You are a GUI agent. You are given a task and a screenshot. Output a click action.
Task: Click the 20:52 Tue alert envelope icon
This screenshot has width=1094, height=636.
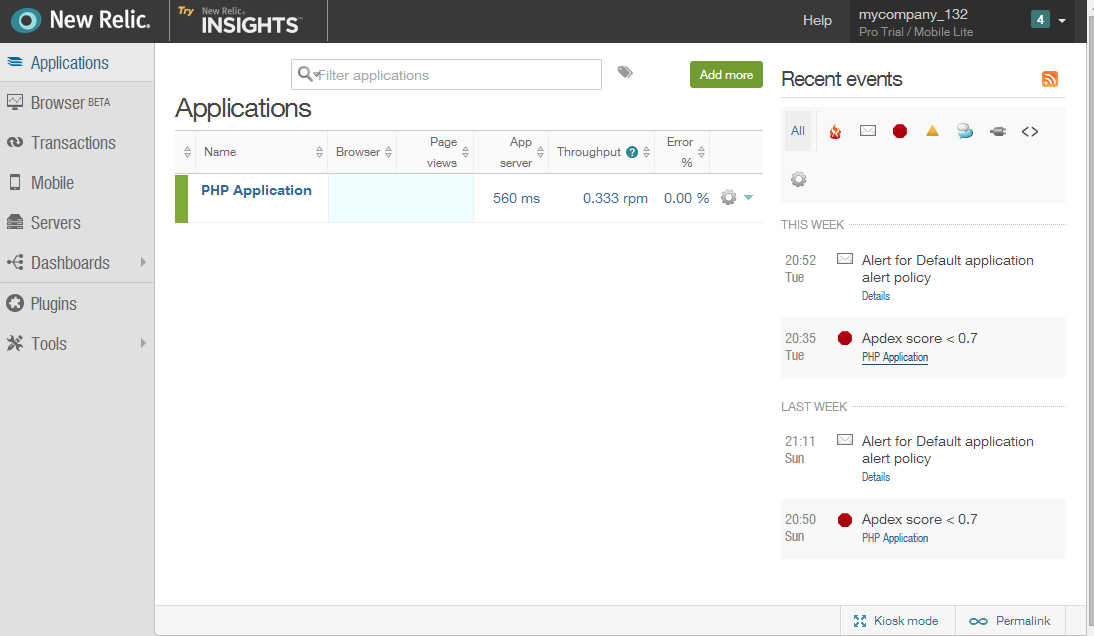coord(845,259)
